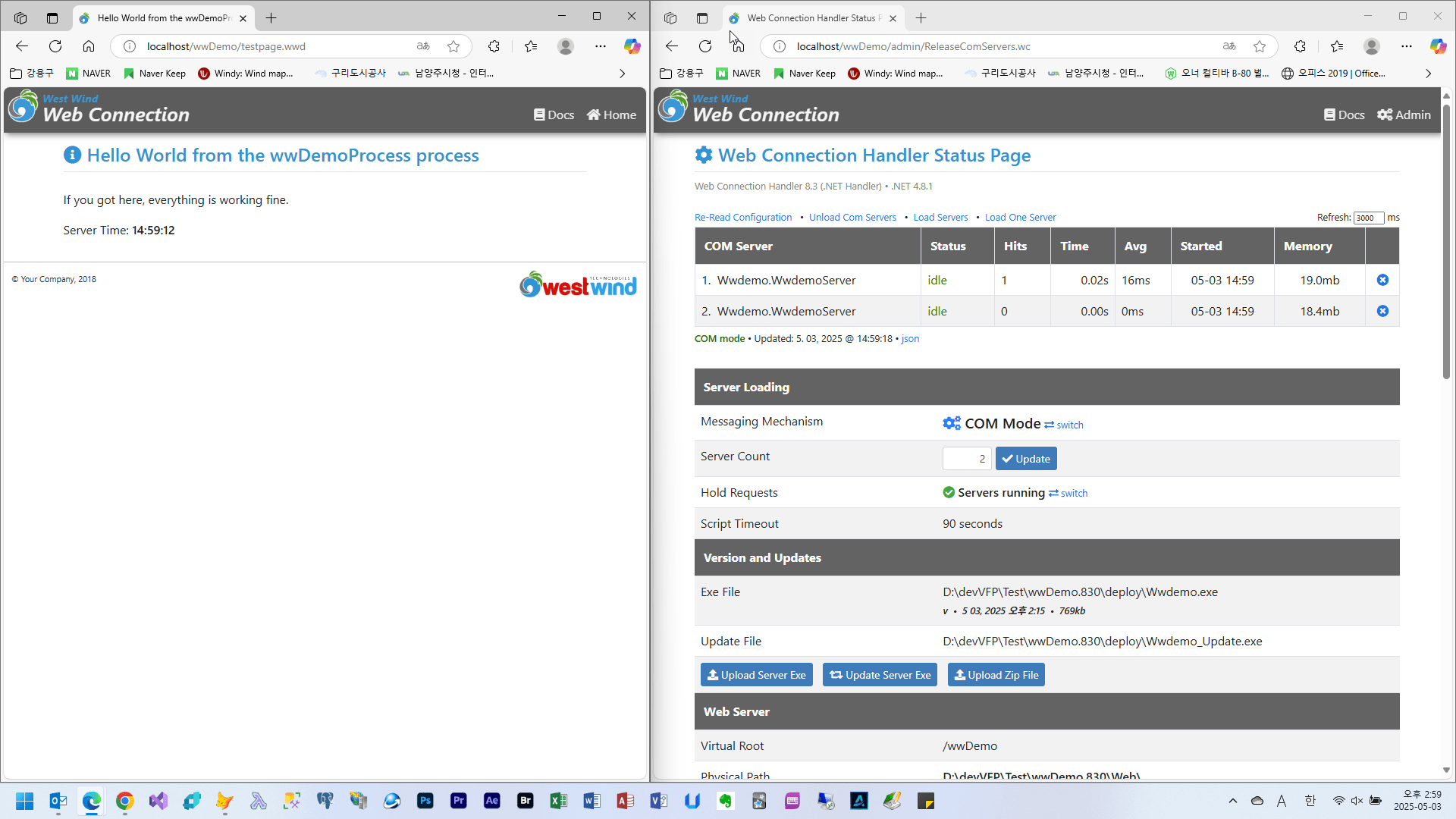Click Re-Read Configuration link
Viewport: 1456px width, 819px height.
(743, 217)
